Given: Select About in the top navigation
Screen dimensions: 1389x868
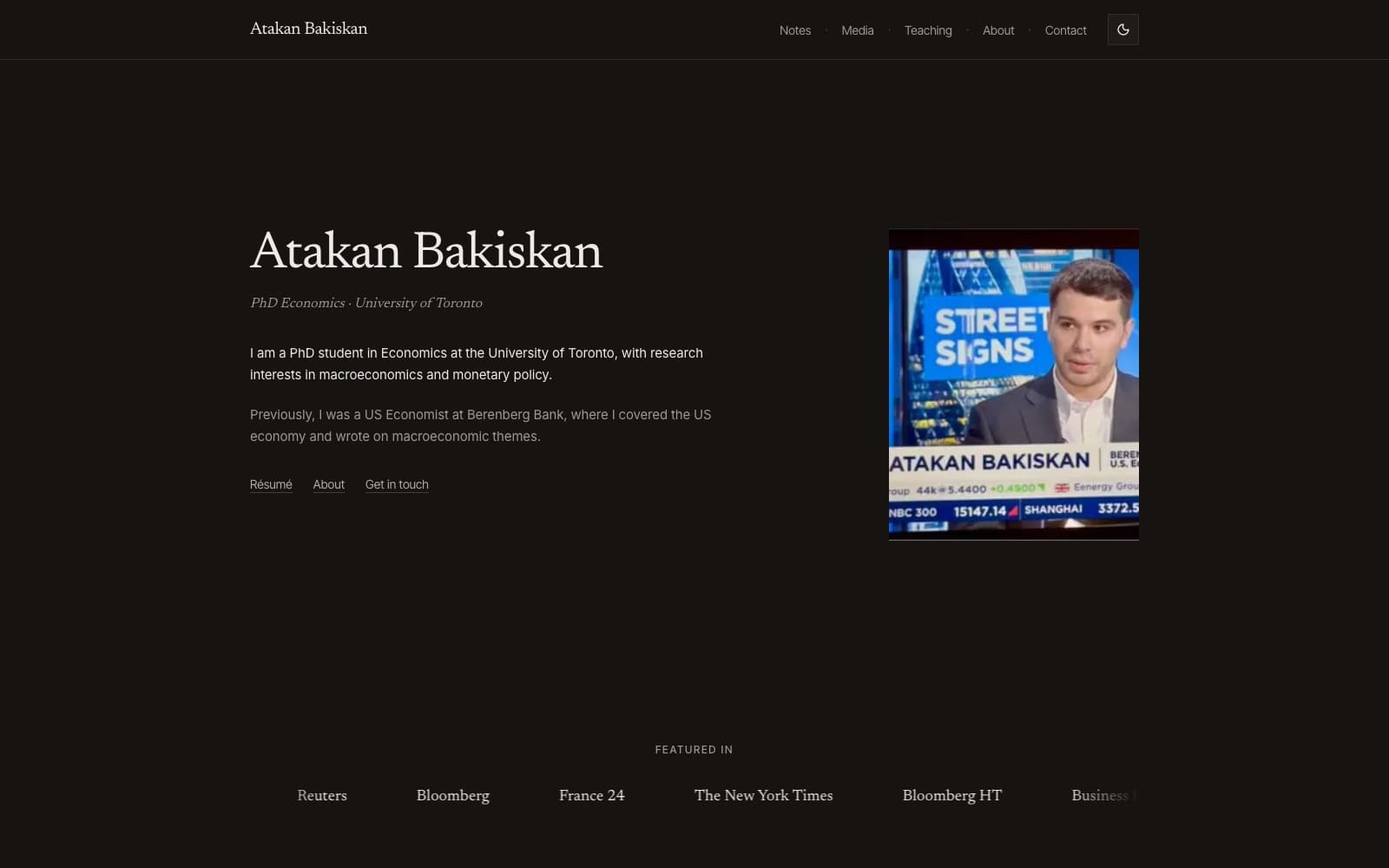Looking at the screenshot, I should (998, 30).
